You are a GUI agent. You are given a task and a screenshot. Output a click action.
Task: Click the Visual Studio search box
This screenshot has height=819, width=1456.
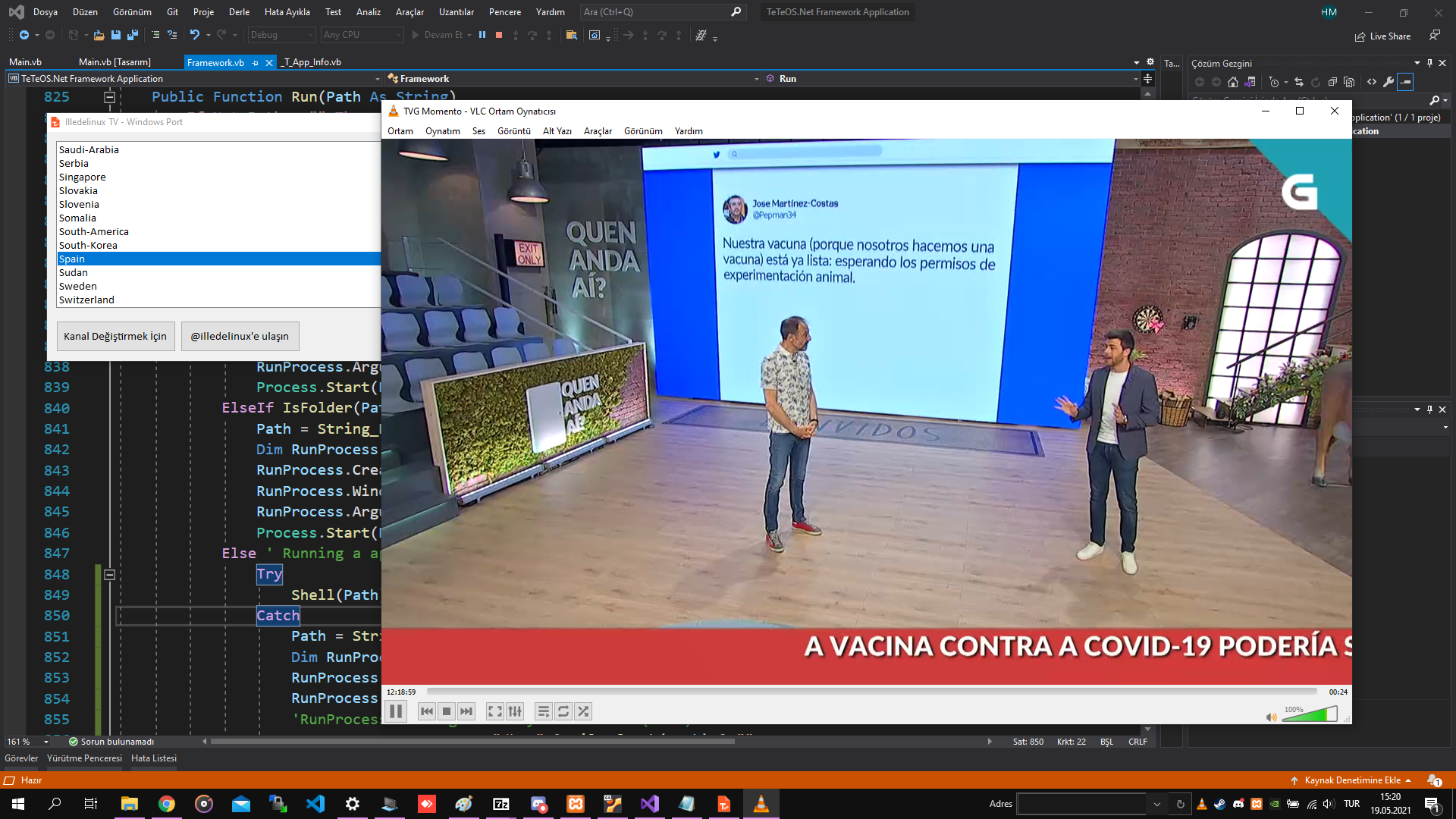click(x=662, y=12)
